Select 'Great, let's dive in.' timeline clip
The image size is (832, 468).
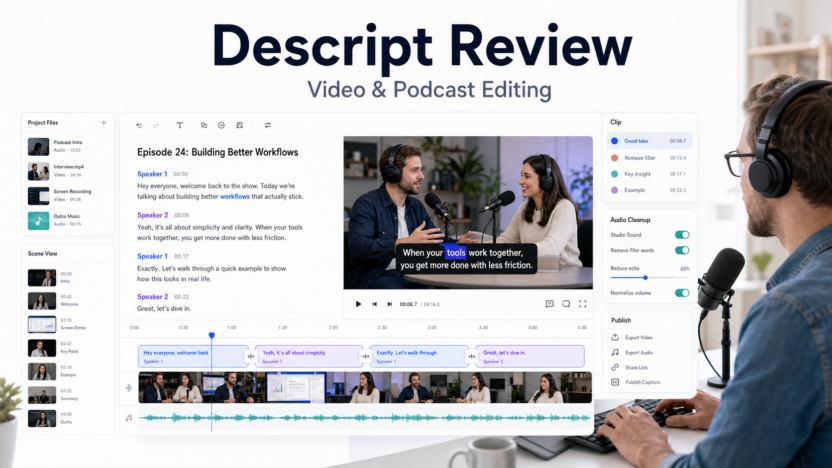pyautogui.click(x=530, y=356)
